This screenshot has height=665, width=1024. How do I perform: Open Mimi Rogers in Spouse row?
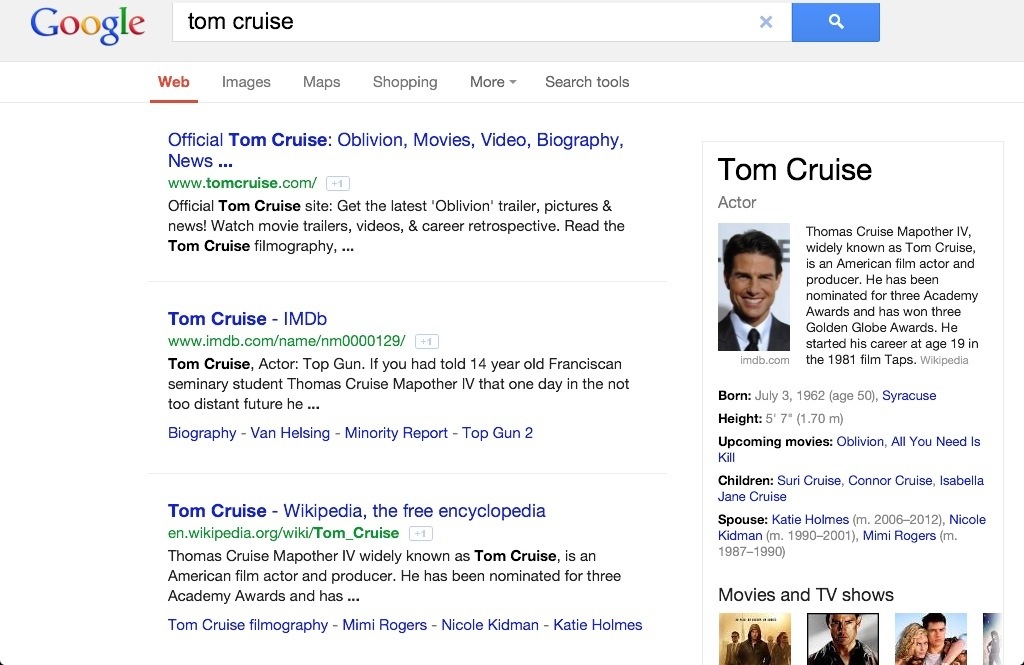[899, 536]
